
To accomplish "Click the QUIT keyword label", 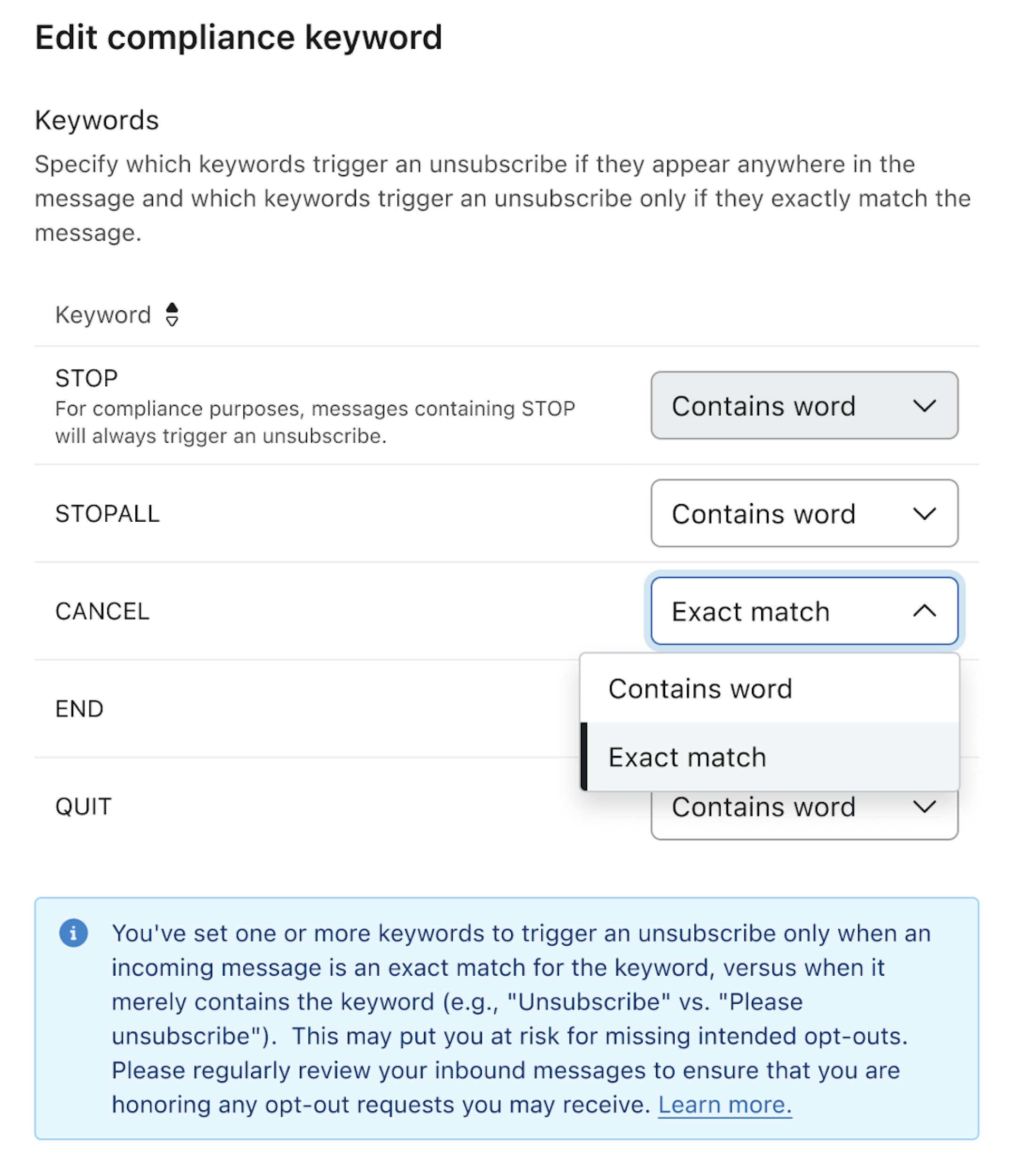I will (x=83, y=807).
